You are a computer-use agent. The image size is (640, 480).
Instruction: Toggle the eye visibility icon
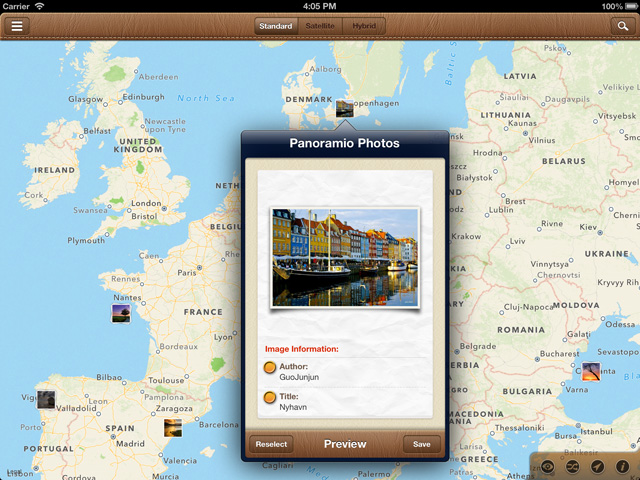pyautogui.click(x=547, y=466)
